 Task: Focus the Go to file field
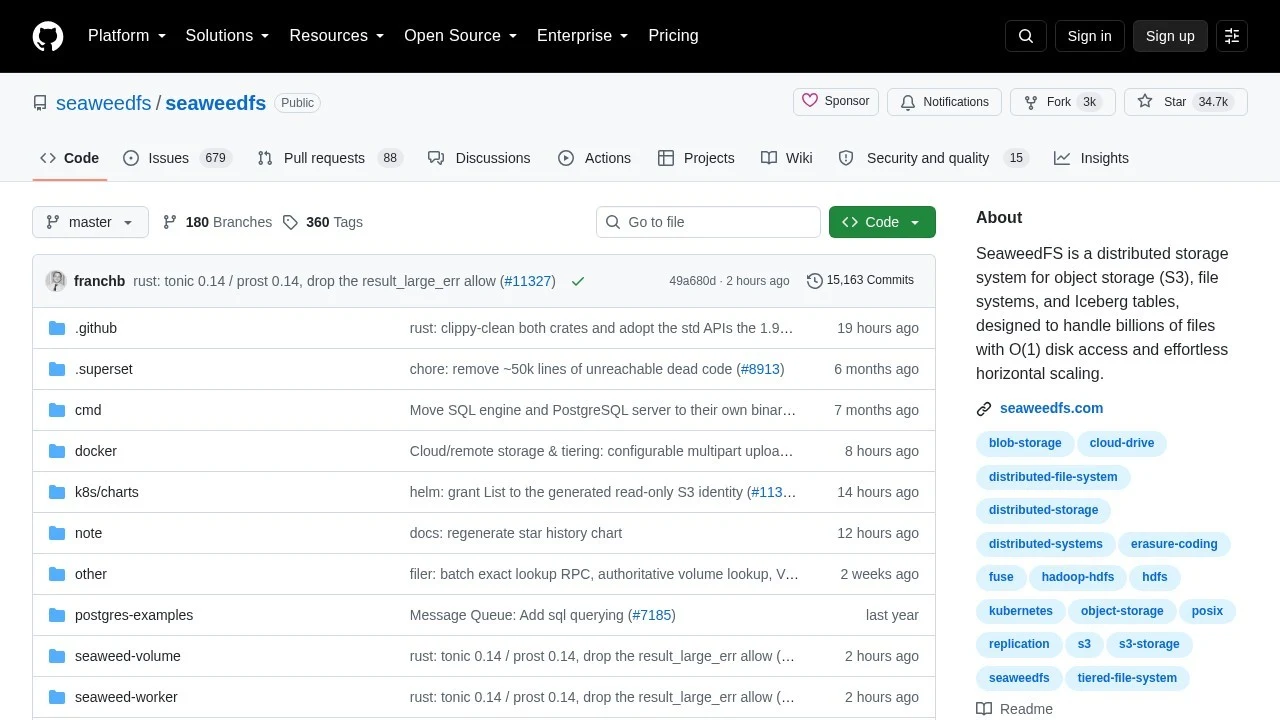708,222
